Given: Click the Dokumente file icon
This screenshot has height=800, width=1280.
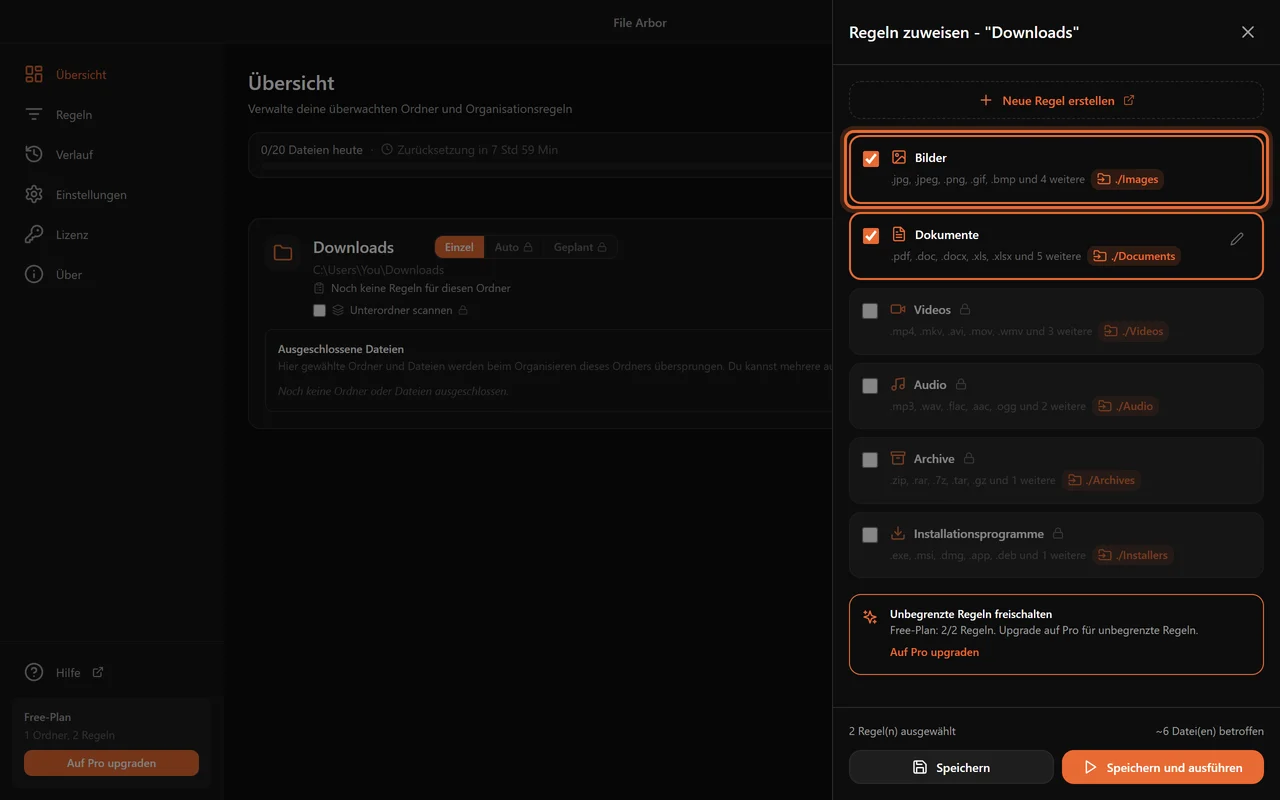Looking at the screenshot, I should pos(899,234).
